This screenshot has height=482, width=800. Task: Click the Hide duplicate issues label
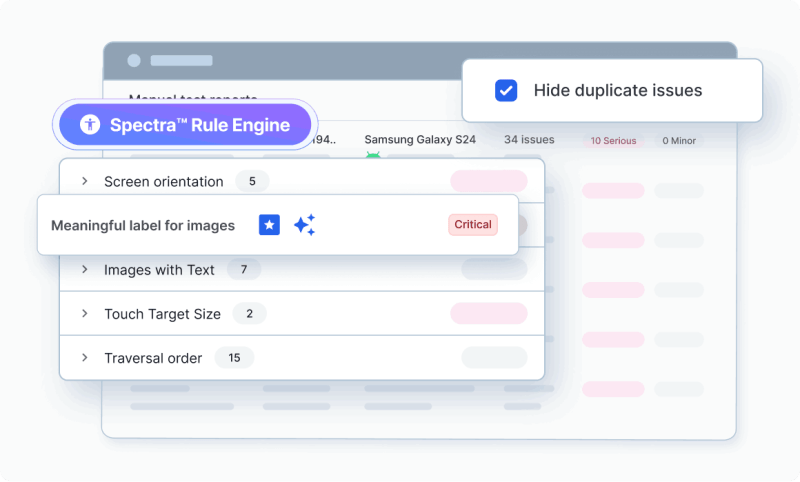point(618,90)
